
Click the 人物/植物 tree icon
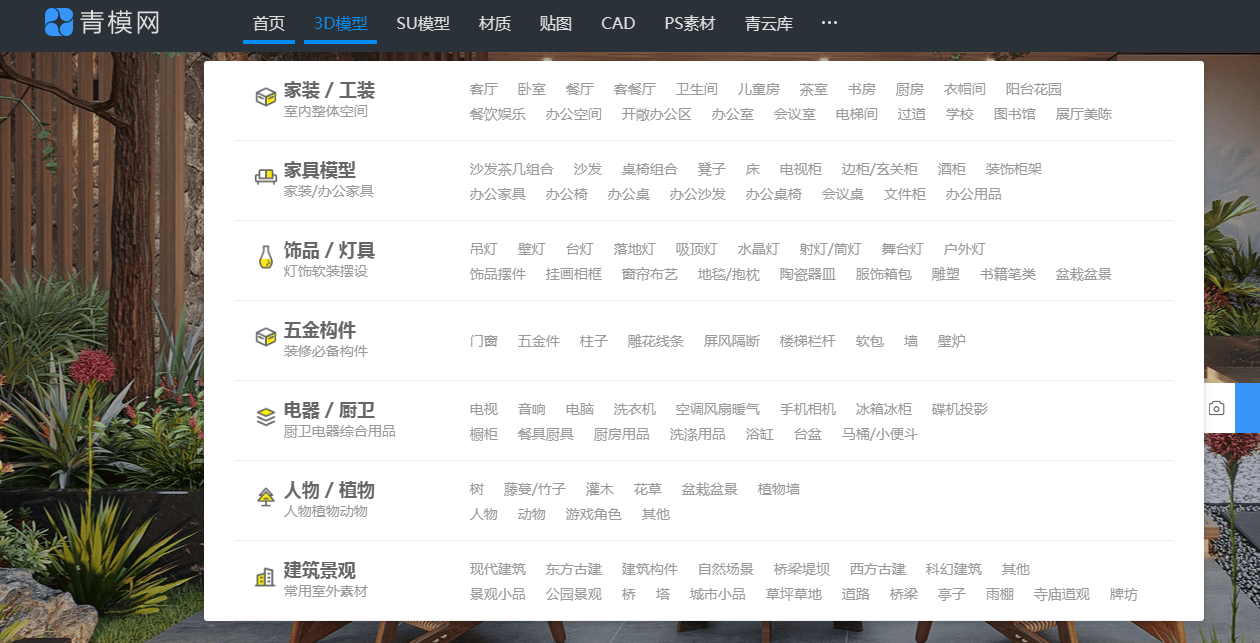264,495
